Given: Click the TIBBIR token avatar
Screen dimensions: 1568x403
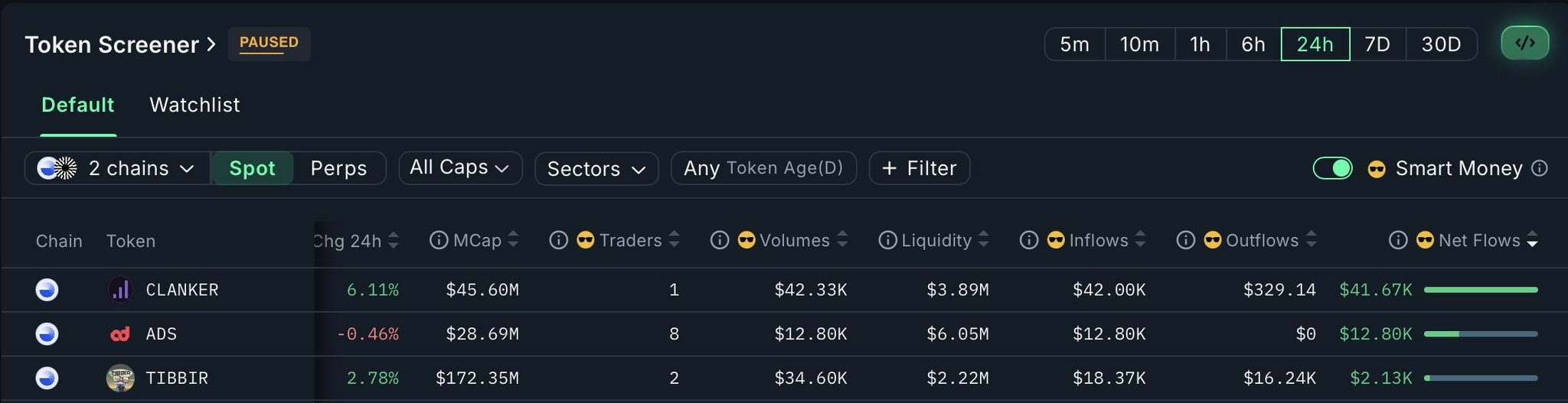Looking at the screenshot, I should [120, 379].
